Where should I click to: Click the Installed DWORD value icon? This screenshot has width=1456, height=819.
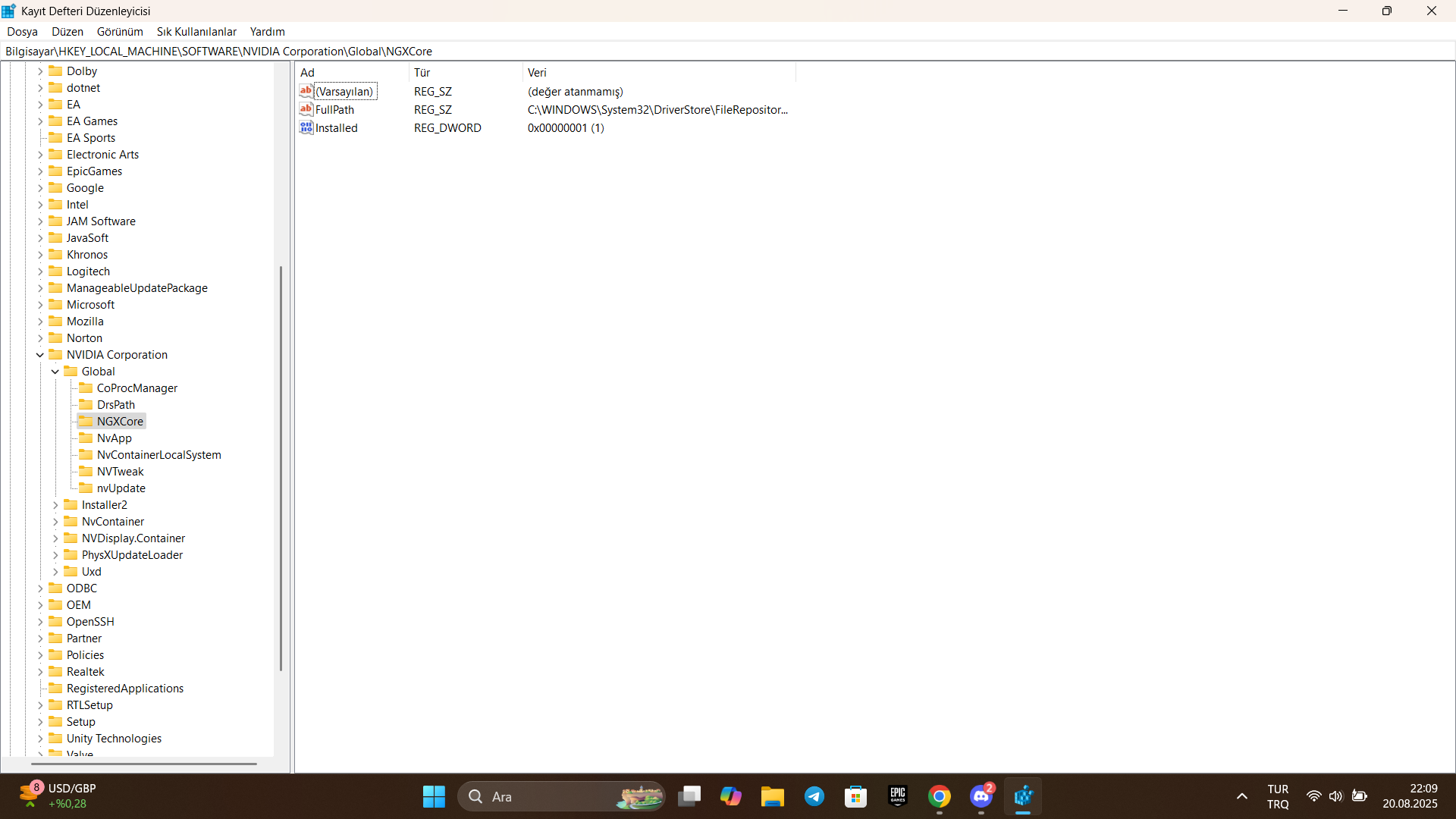click(306, 127)
